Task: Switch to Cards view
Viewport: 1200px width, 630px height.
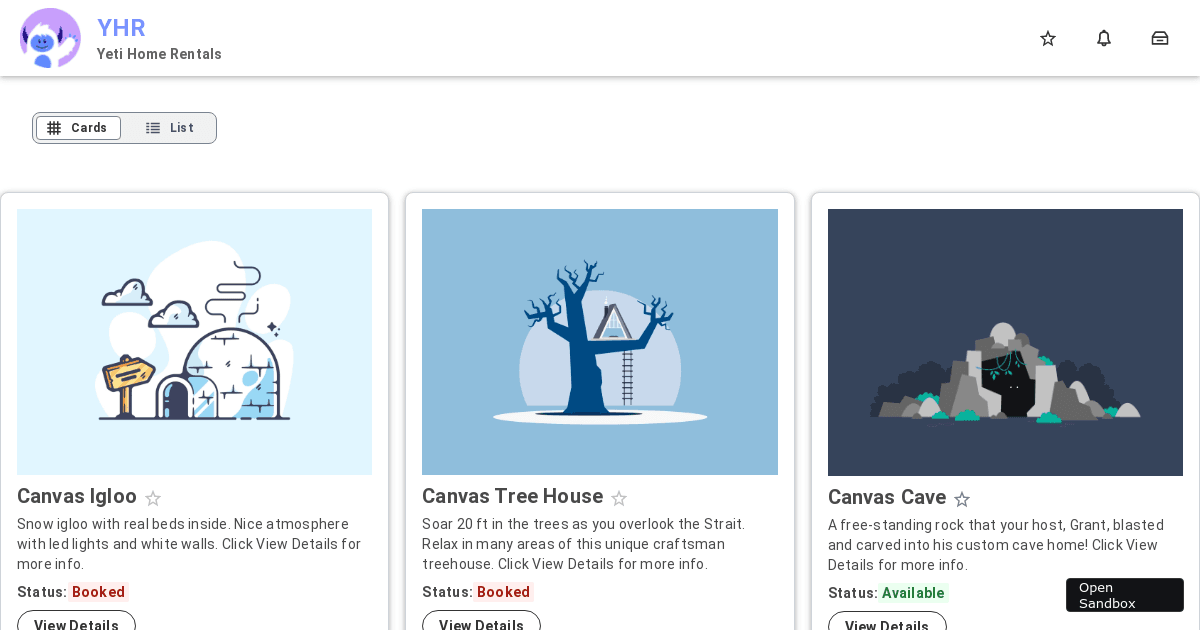Action: coord(78,128)
